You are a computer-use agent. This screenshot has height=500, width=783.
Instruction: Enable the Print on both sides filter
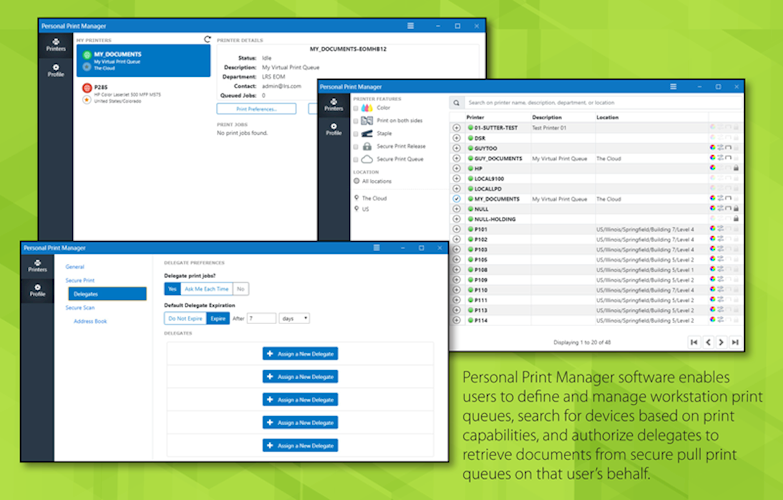coord(356,121)
